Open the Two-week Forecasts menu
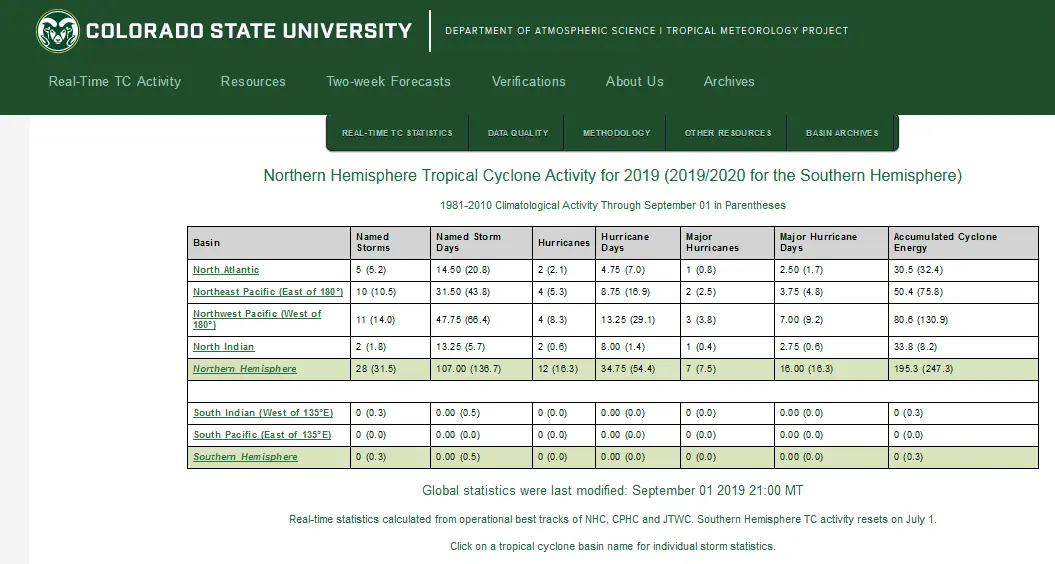This screenshot has width=1055, height=564. [x=388, y=81]
